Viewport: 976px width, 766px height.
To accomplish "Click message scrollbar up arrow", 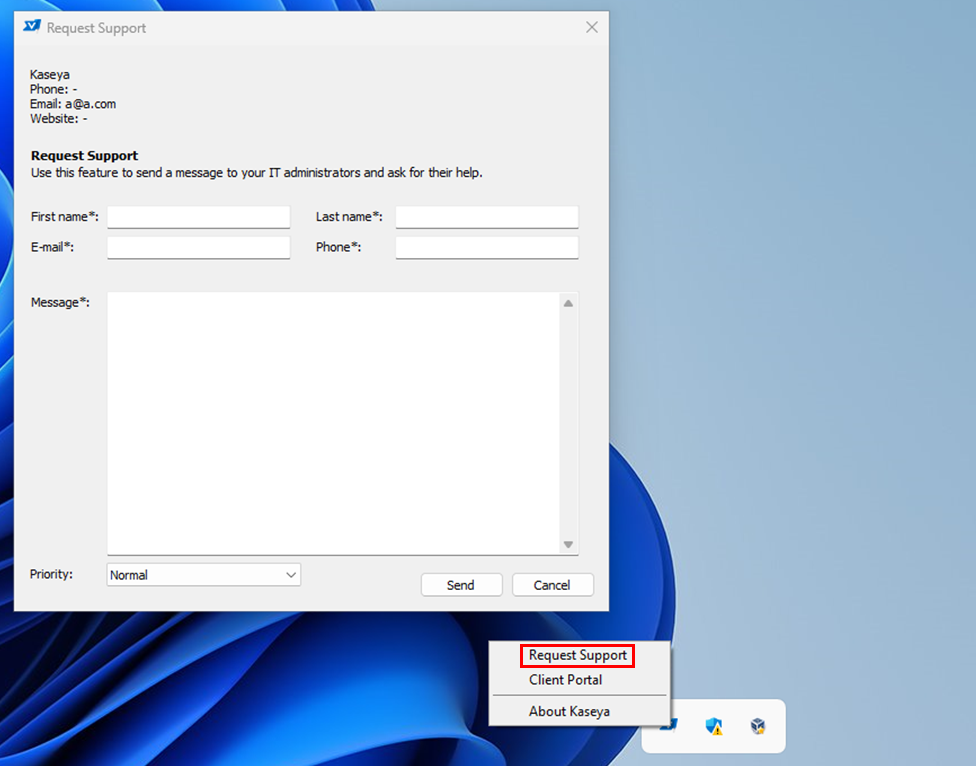I will [x=568, y=303].
